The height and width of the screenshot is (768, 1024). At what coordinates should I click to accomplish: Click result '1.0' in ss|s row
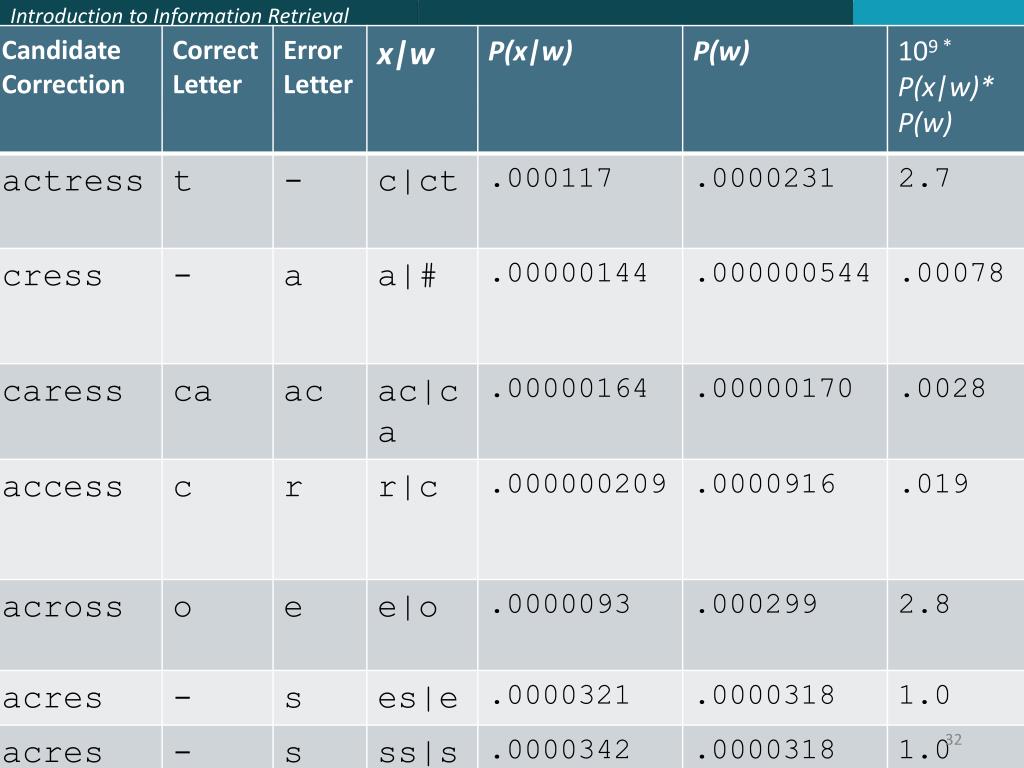coord(923,750)
